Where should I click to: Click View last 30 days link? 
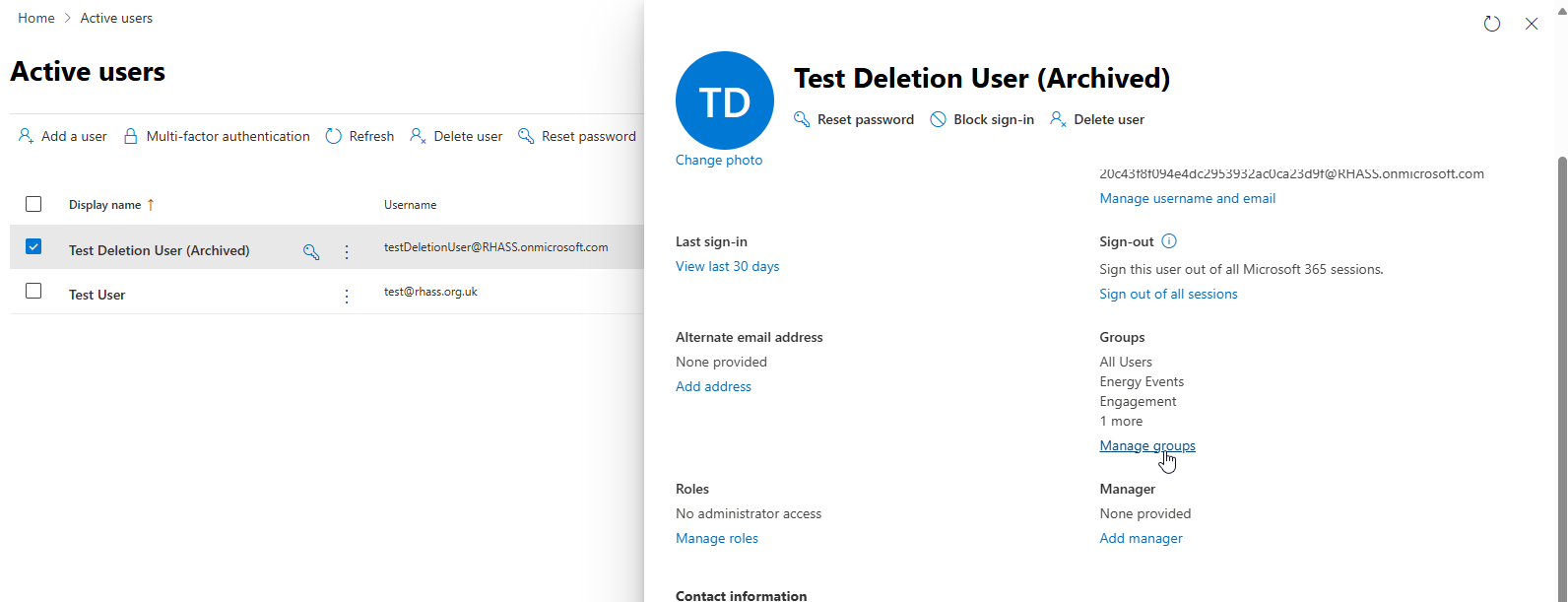728,266
